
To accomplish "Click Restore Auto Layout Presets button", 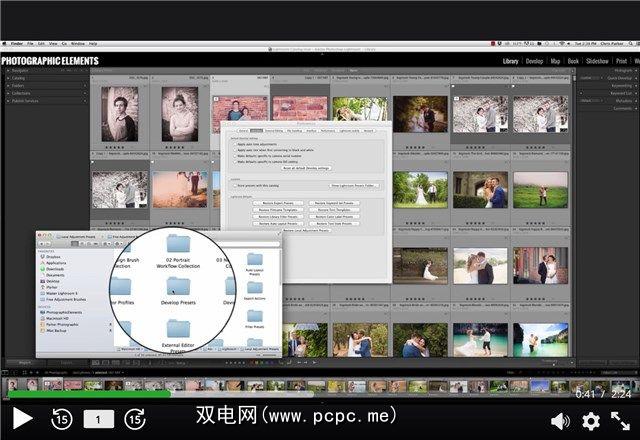I will [x=278, y=224].
